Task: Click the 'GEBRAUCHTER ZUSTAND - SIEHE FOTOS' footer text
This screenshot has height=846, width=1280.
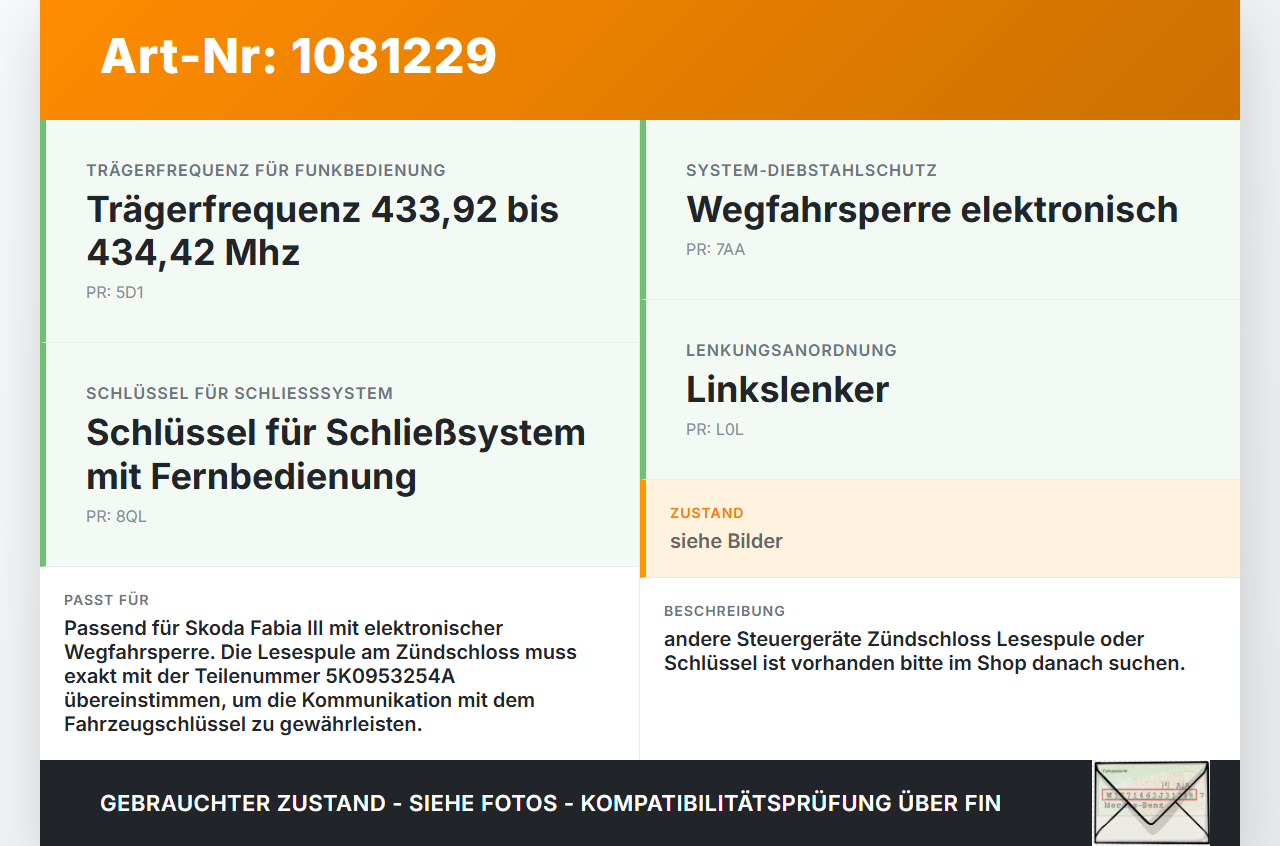Action: coord(550,803)
